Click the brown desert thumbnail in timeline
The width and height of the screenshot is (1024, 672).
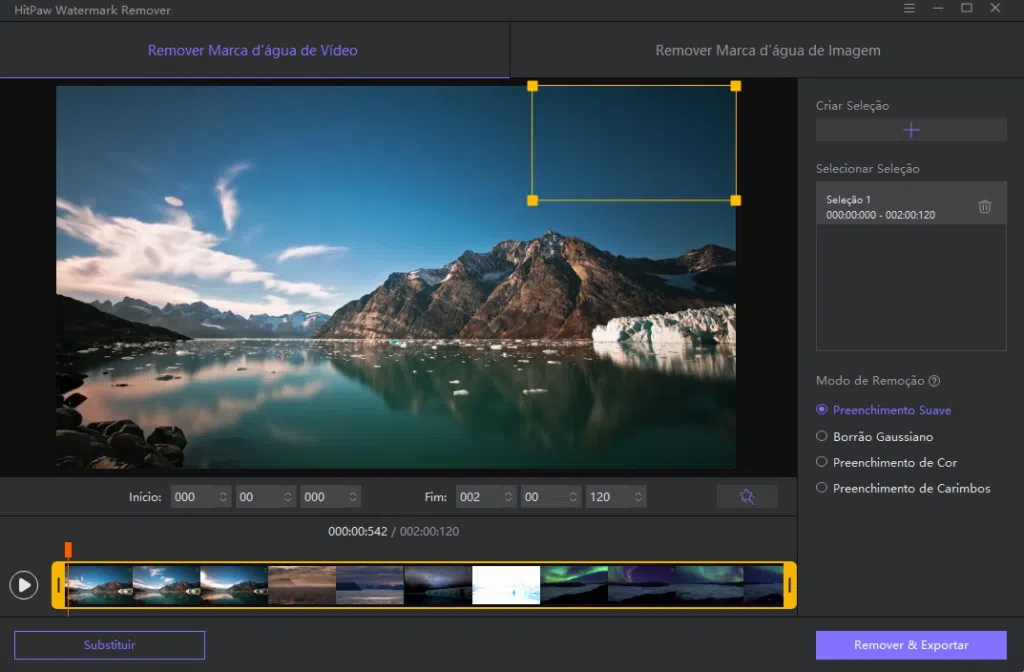click(302, 585)
